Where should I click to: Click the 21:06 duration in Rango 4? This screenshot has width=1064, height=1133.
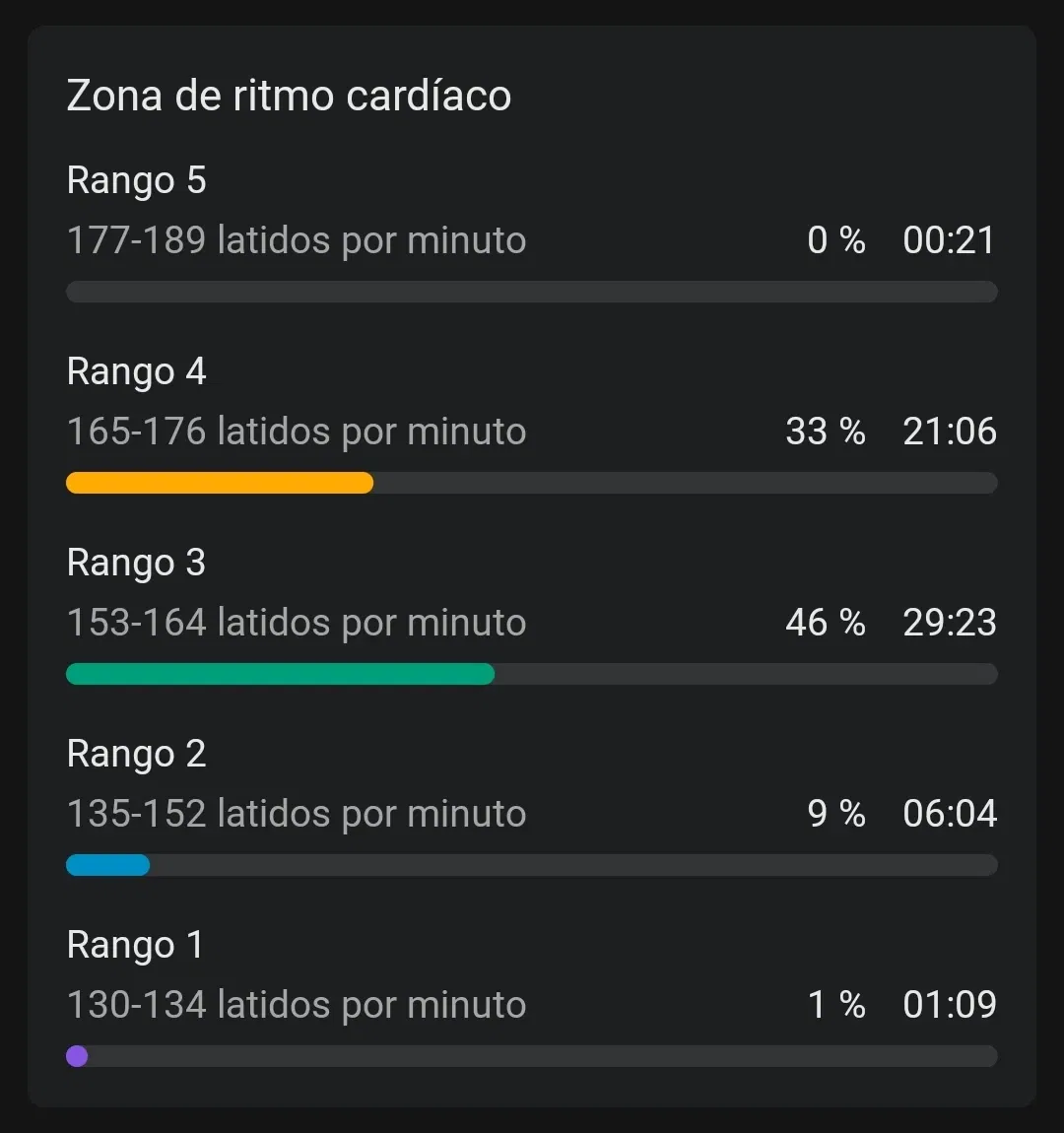[x=950, y=432]
